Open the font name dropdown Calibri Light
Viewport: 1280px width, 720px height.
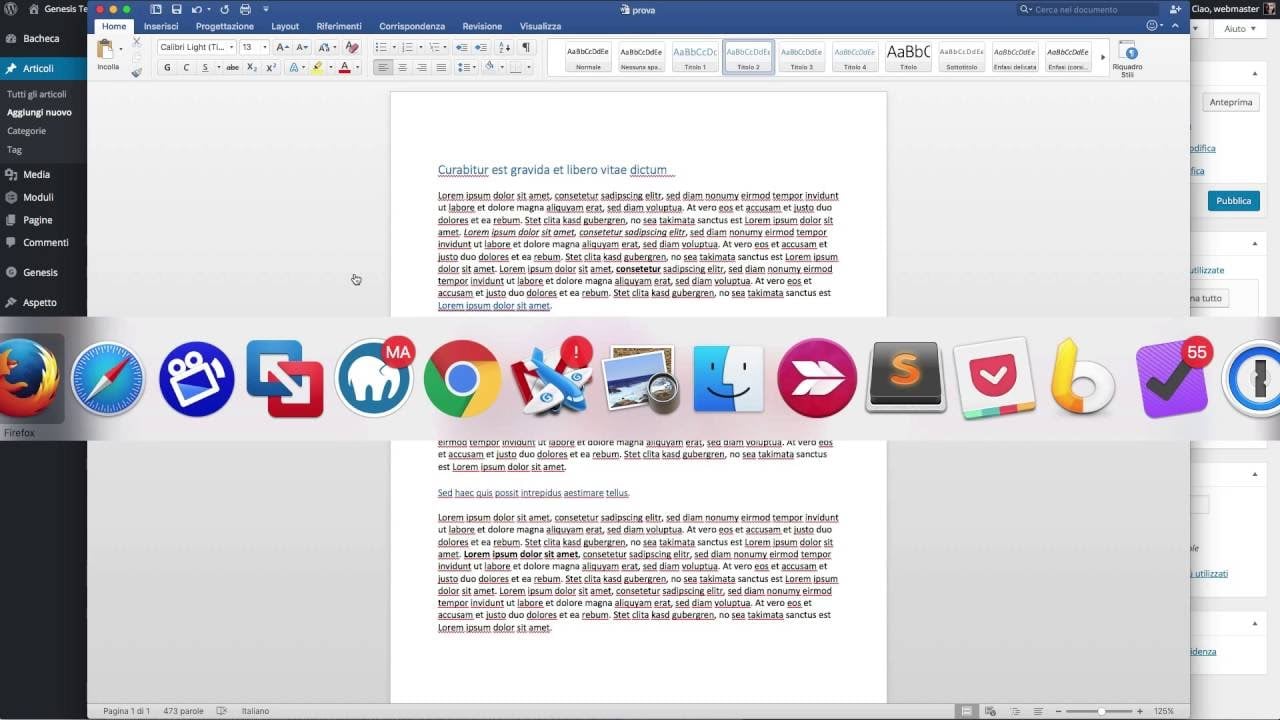click(x=197, y=47)
